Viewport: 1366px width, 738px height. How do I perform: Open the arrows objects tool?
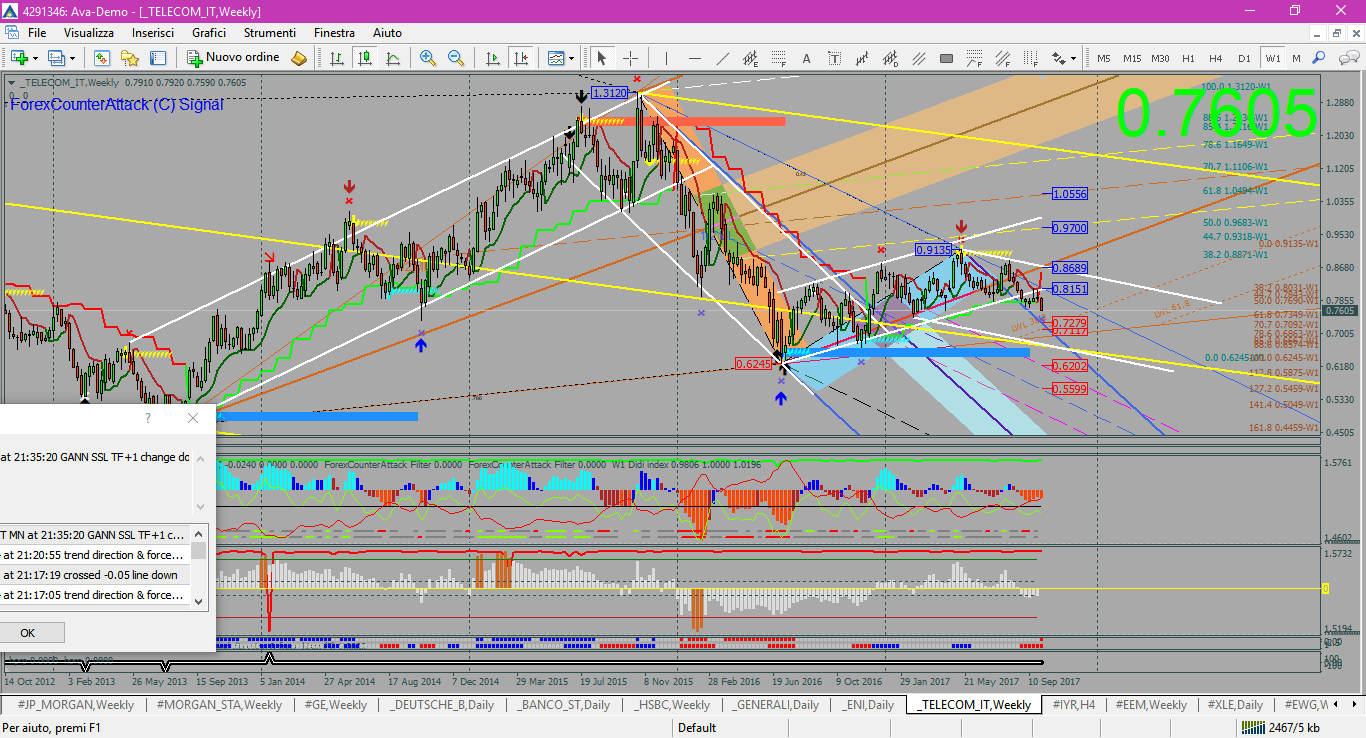[x=1058, y=58]
